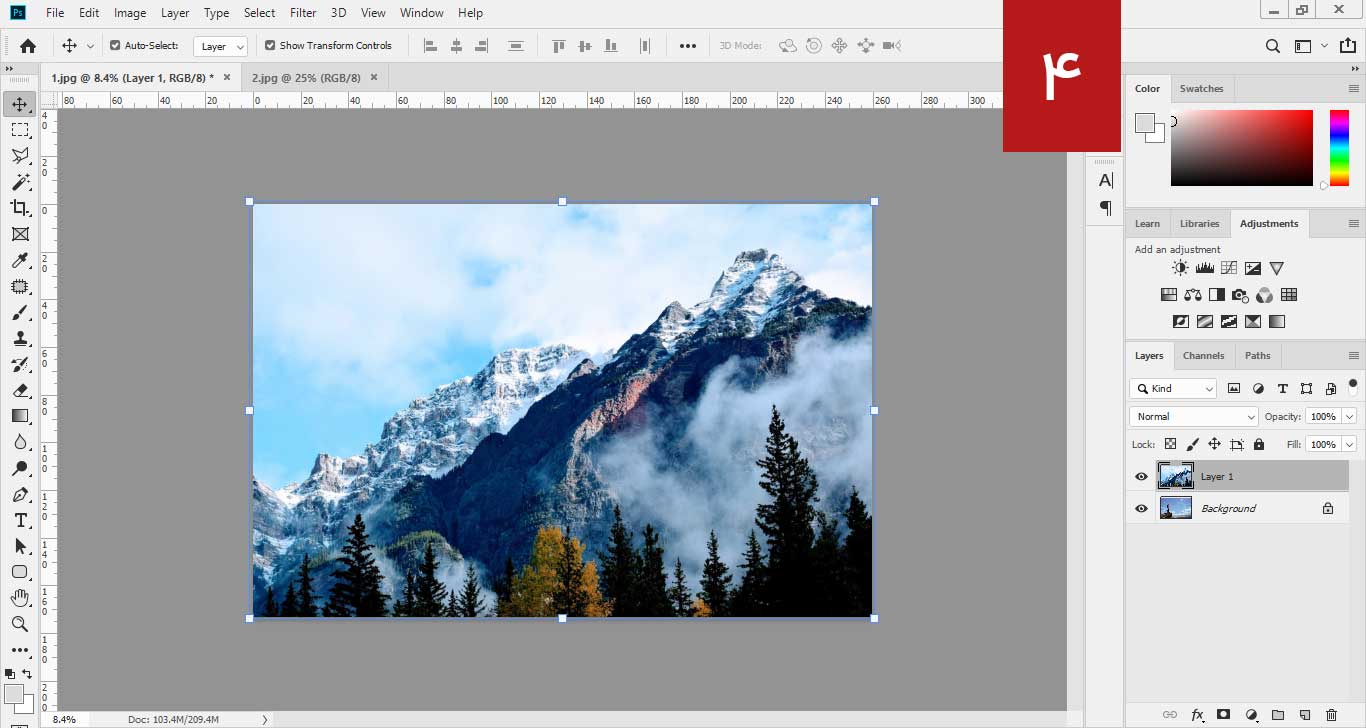Screen dimensions: 1366x728
Task: Switch to the Paths tab
Action: (1258, 355)
